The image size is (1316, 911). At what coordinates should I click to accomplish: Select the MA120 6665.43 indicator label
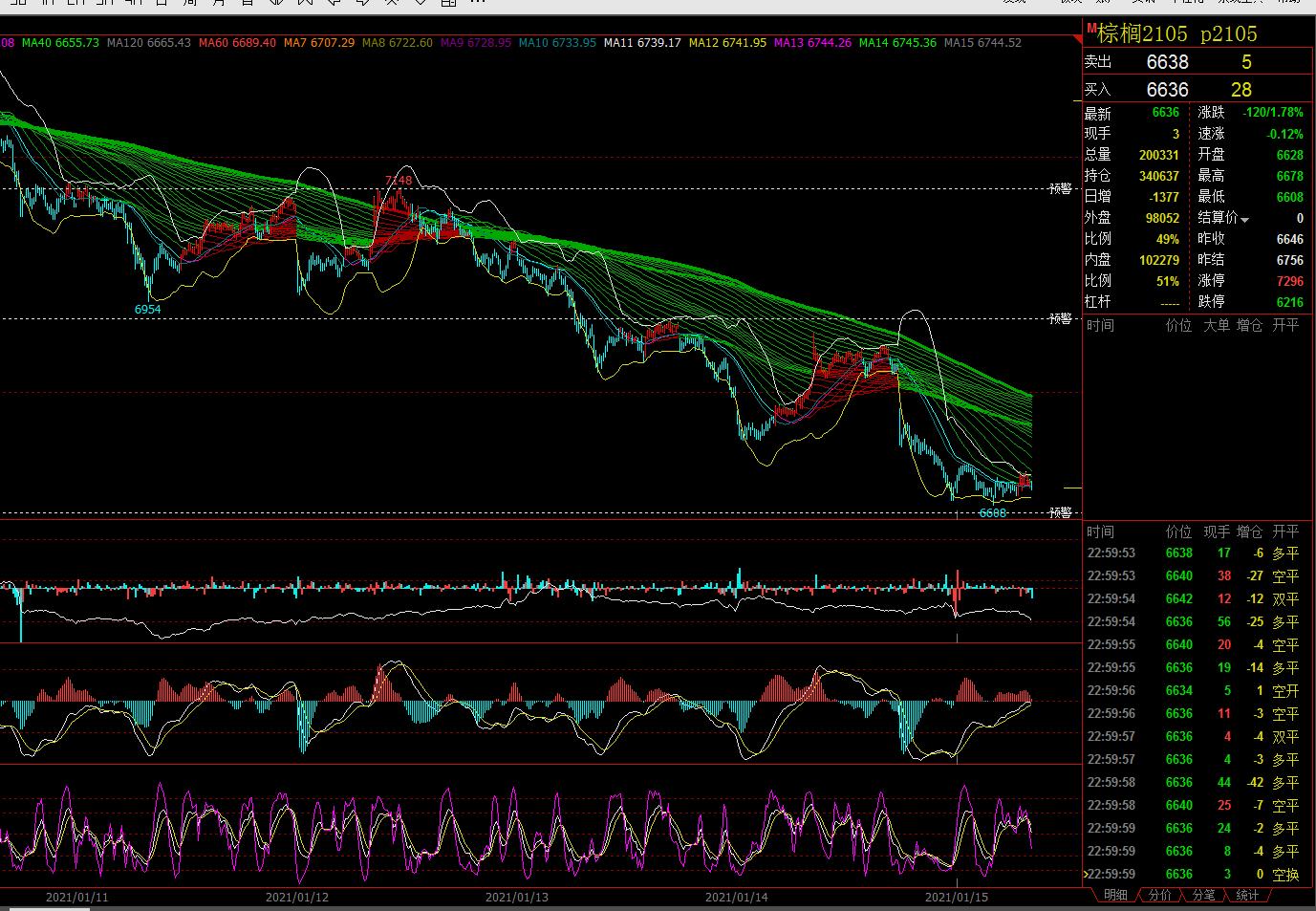(148, 43)
